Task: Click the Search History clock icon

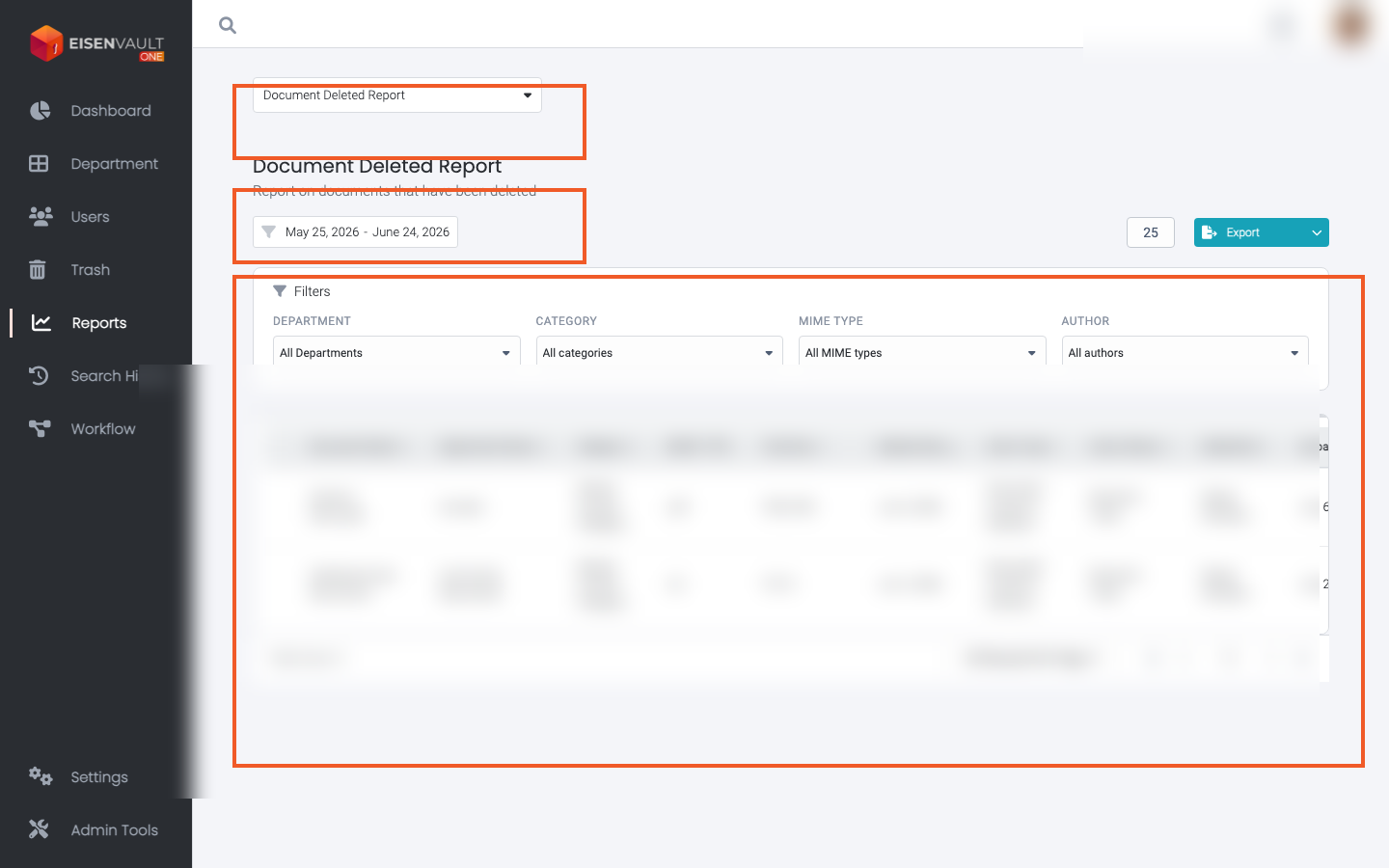Action: (39, 376)
